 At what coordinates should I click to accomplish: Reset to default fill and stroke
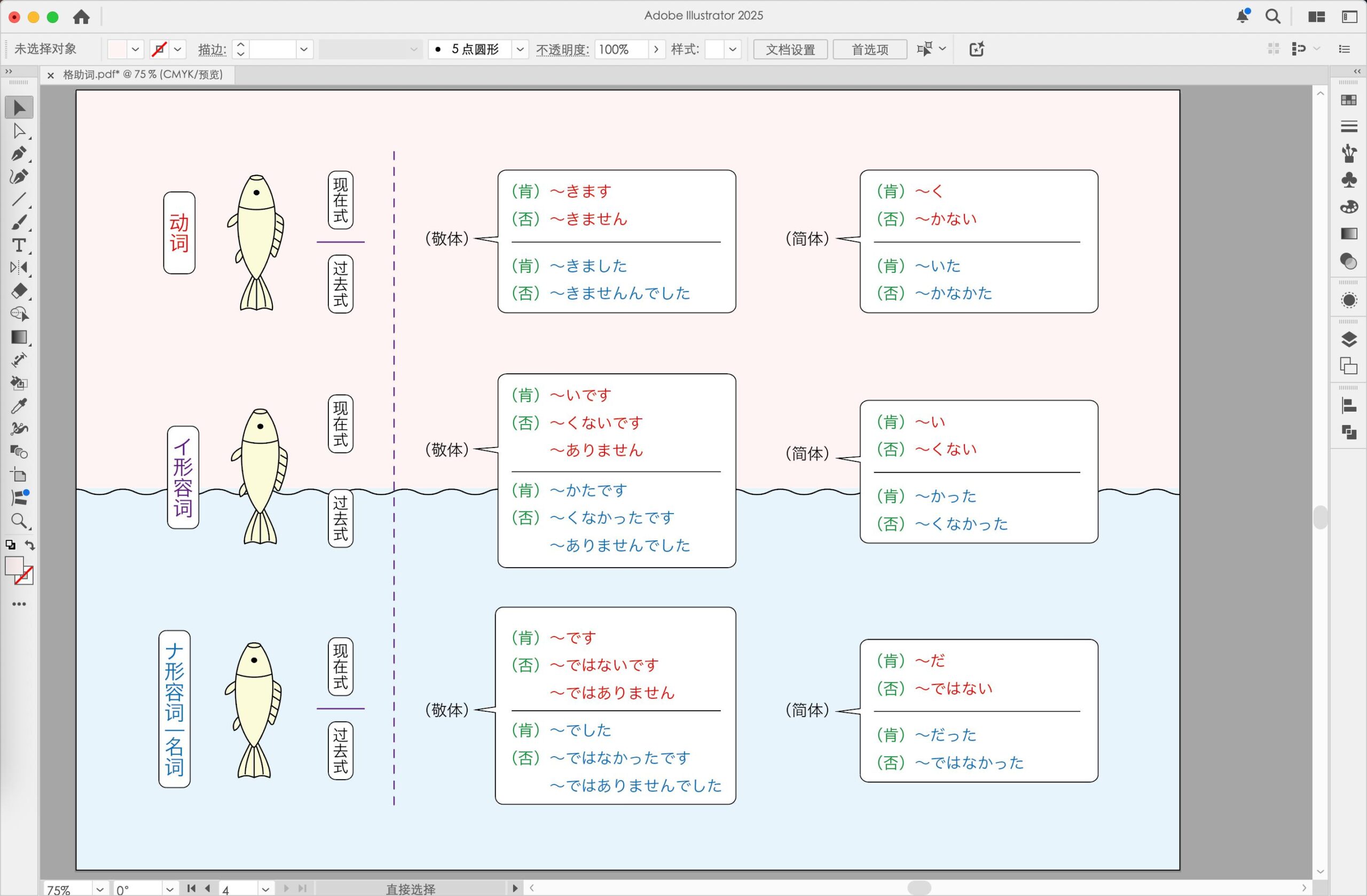click(x=10, y=545)
